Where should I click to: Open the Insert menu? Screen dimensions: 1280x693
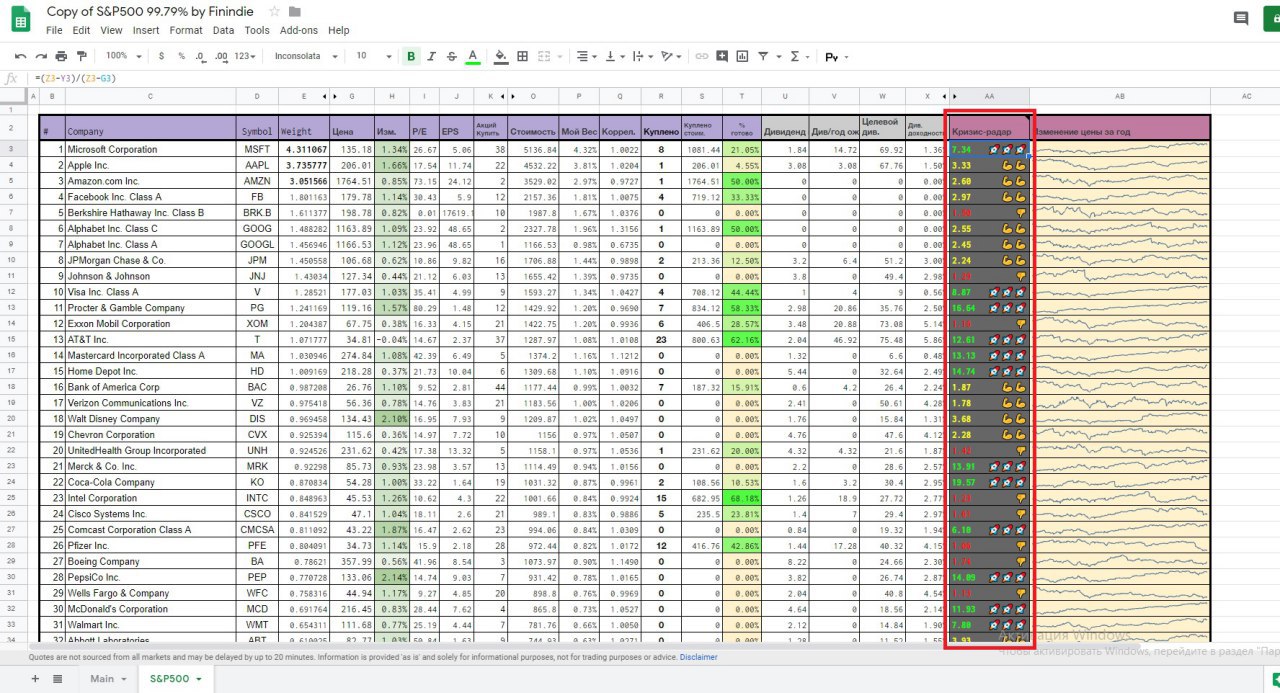pyautogui.click(x=146, y=30)
